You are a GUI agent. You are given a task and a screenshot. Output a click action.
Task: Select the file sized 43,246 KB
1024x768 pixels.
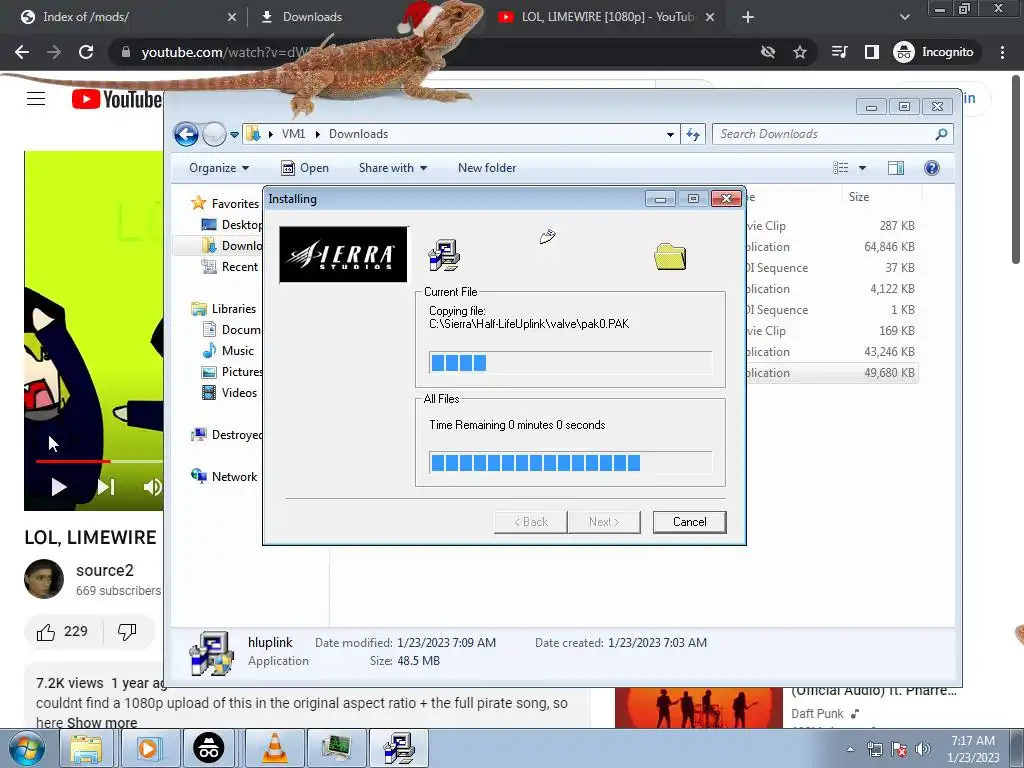point(831,352)
